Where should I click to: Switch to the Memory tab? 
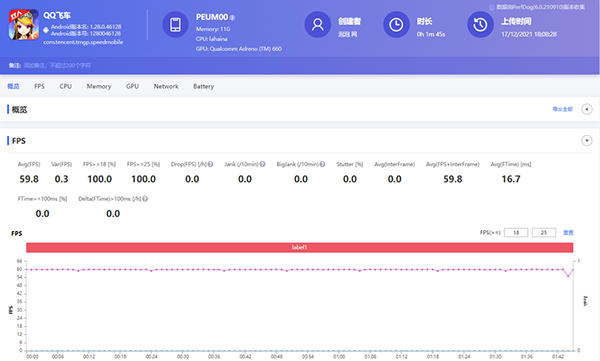(99, 87)
